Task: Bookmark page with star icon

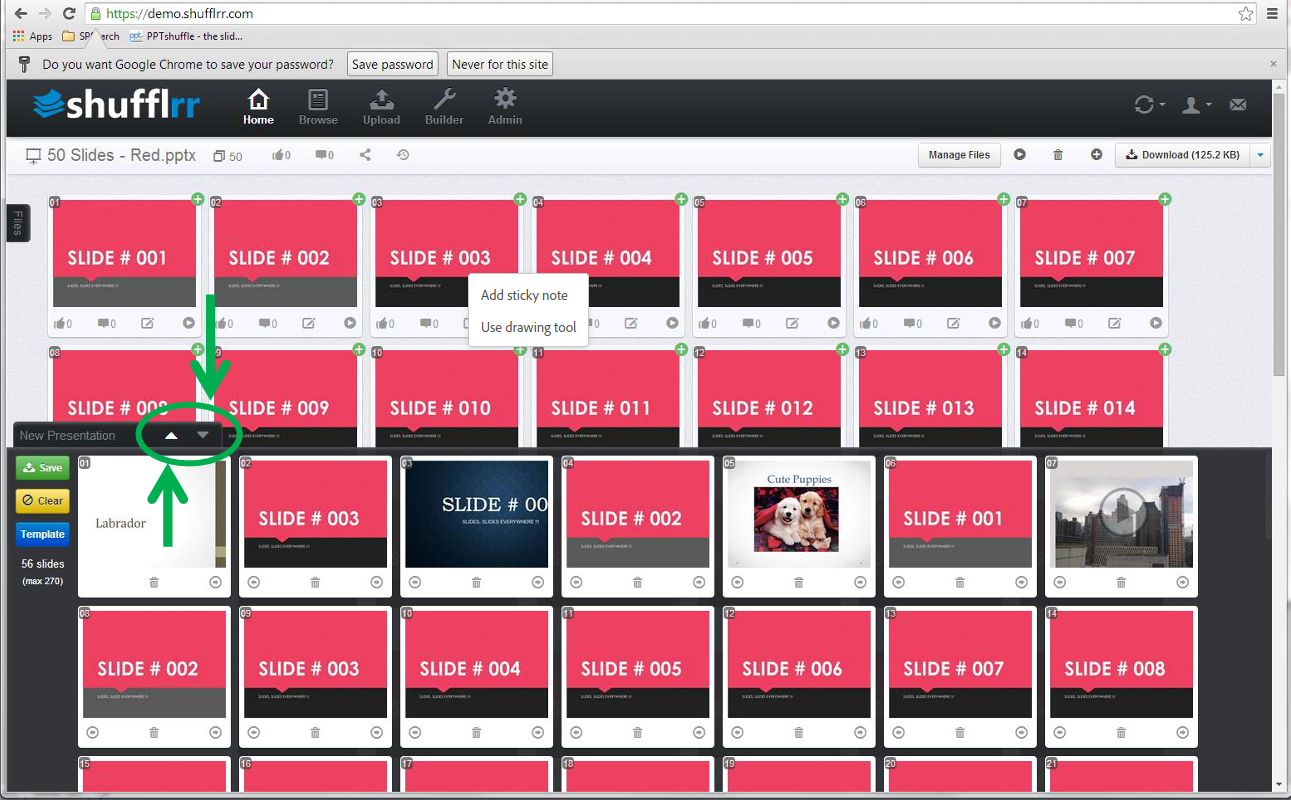Action: click(1245, 14)
